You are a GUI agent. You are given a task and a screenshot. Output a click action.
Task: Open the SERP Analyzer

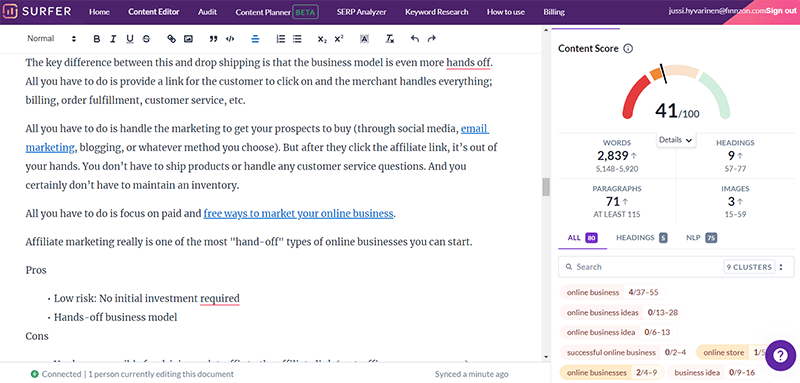click(361, 12)
